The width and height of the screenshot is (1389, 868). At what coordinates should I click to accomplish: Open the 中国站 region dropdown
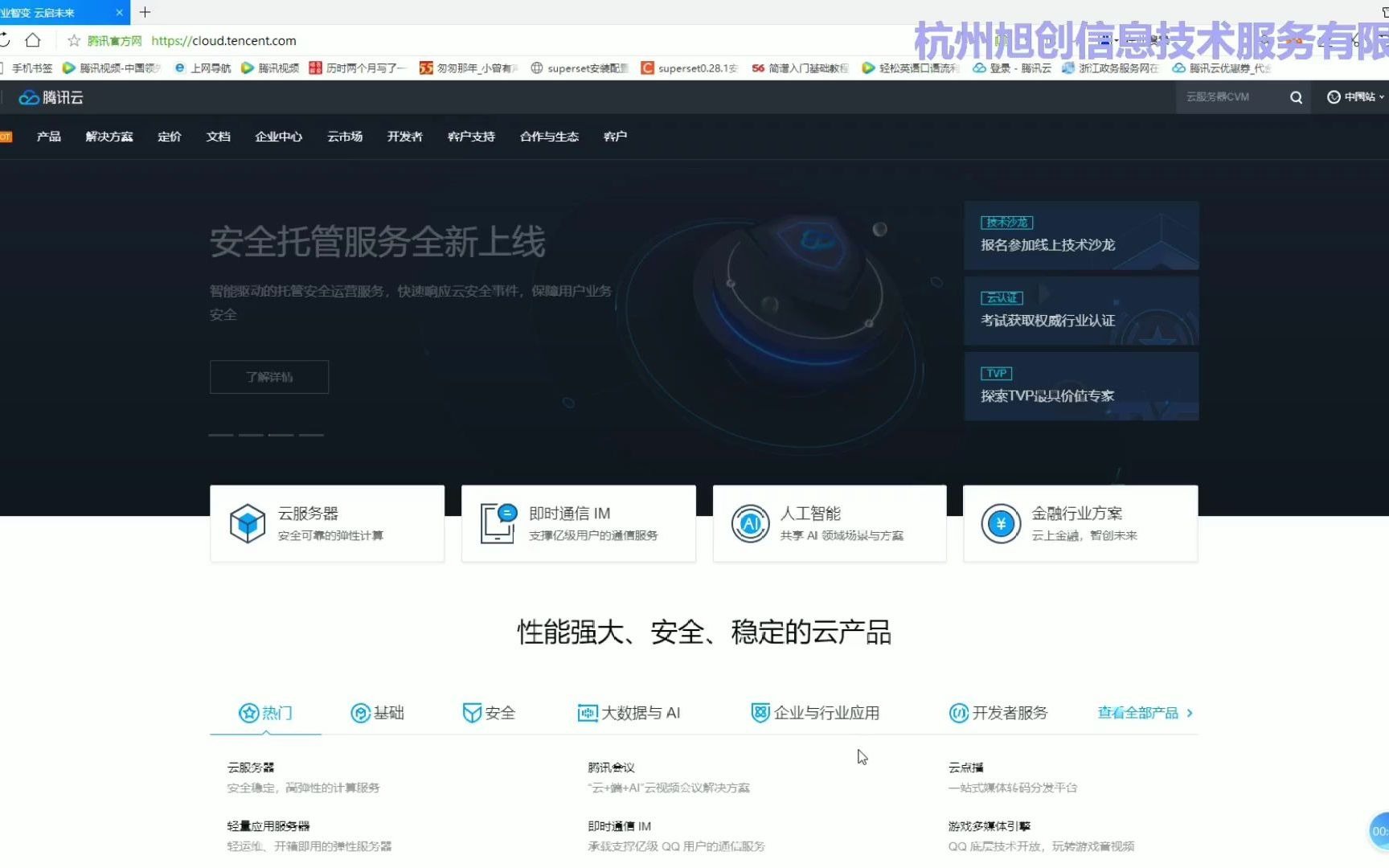click(1355, 97)
